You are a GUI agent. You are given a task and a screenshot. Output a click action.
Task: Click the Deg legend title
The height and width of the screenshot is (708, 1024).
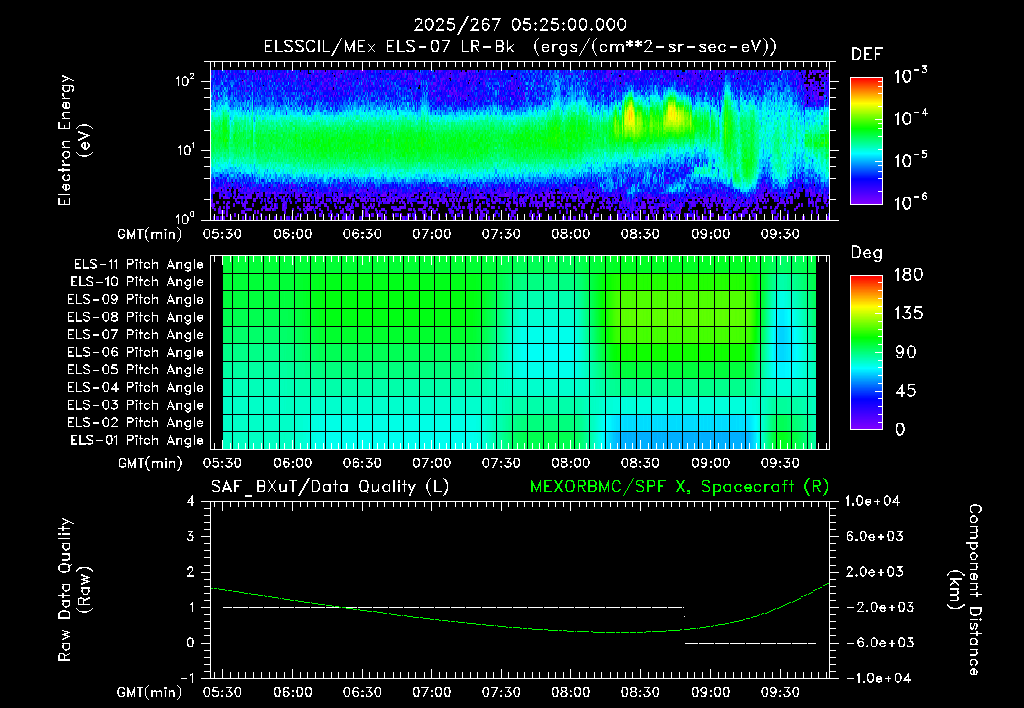coord(867,253)
